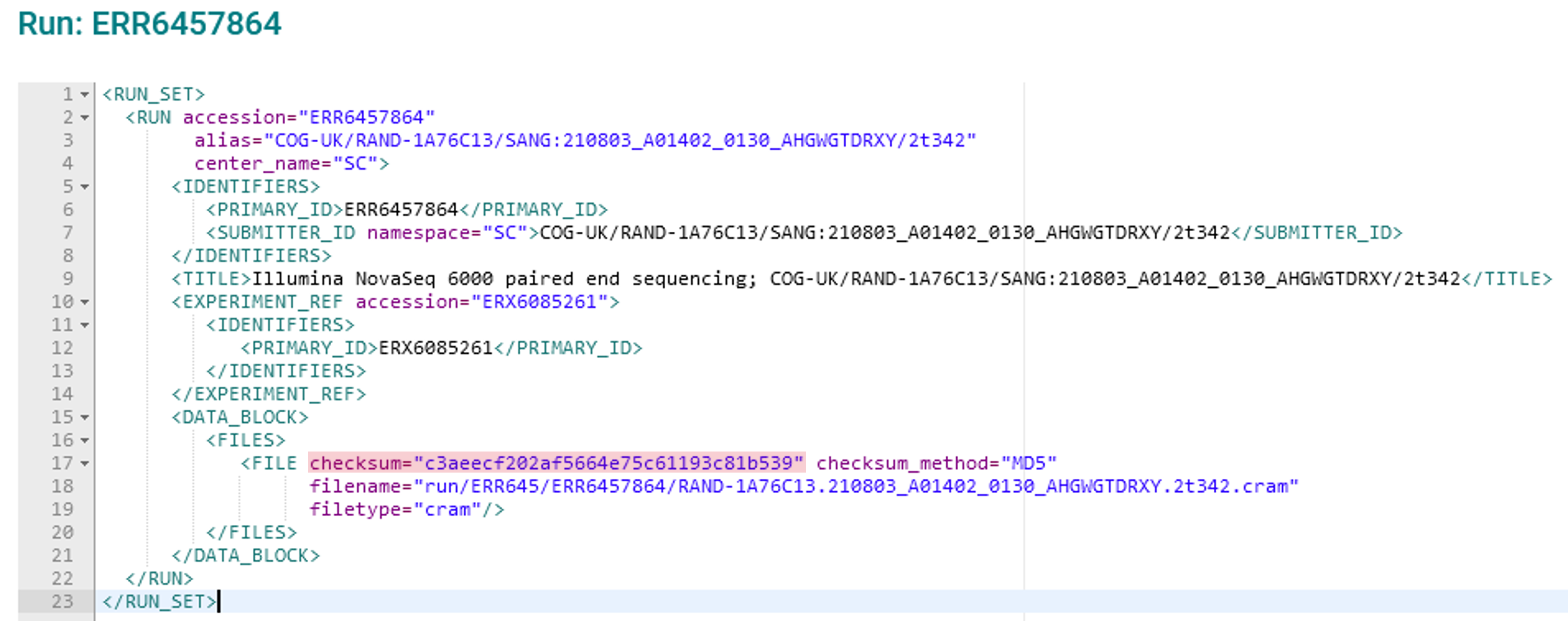1568x621 pixels.
Task: Collapse the EXPERIMENT_REF fold arrow on line 10
Action: [x=85, y=303]
